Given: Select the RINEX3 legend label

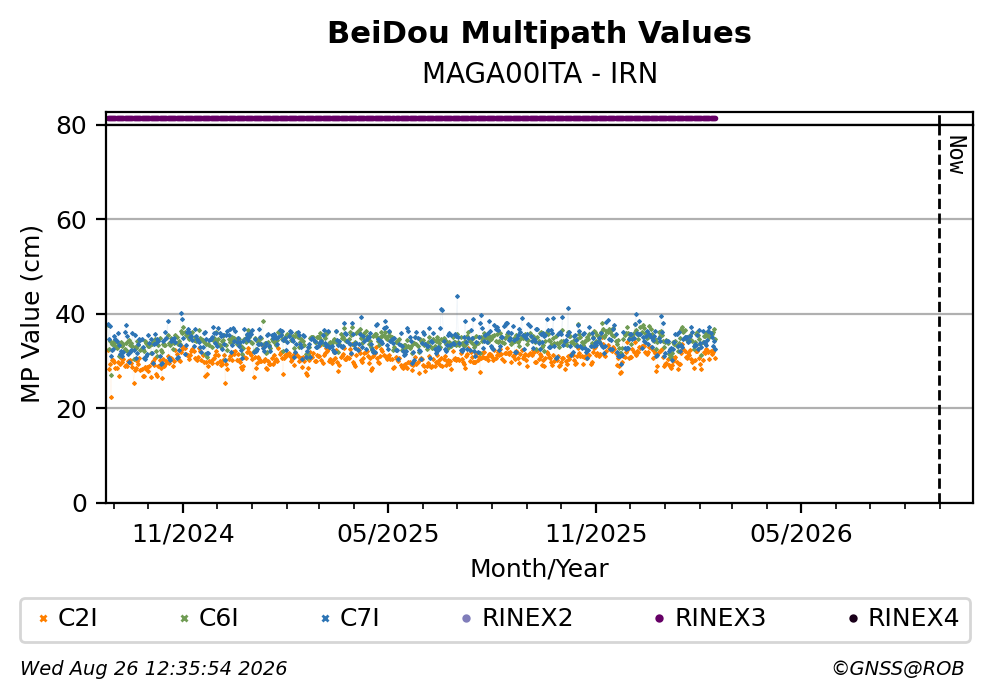Looking at the screenshot, I should [x=720, y=618].
